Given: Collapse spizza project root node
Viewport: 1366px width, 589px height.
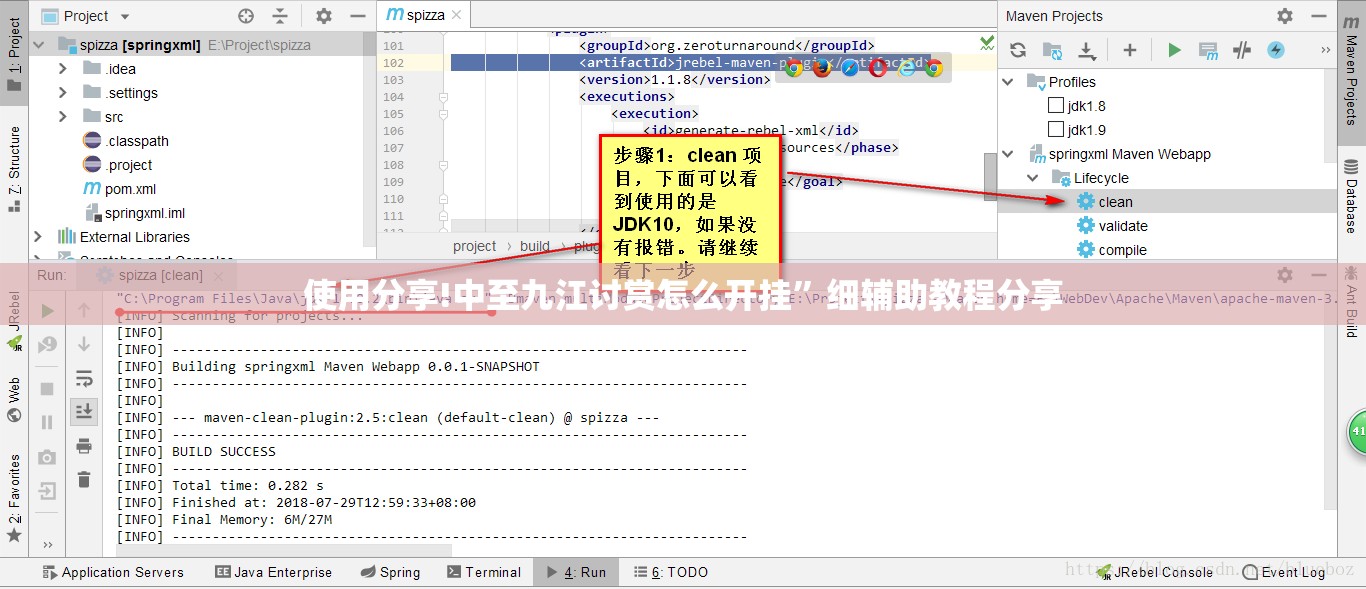Looking at the screenshot, I should pos(40,45).
